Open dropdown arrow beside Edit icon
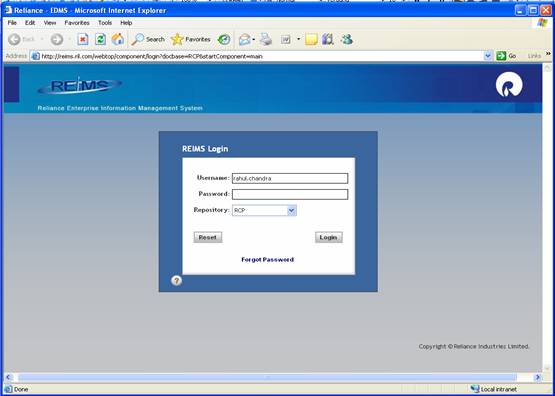This screenshot has height=396, width=555. tap(298, 39)
